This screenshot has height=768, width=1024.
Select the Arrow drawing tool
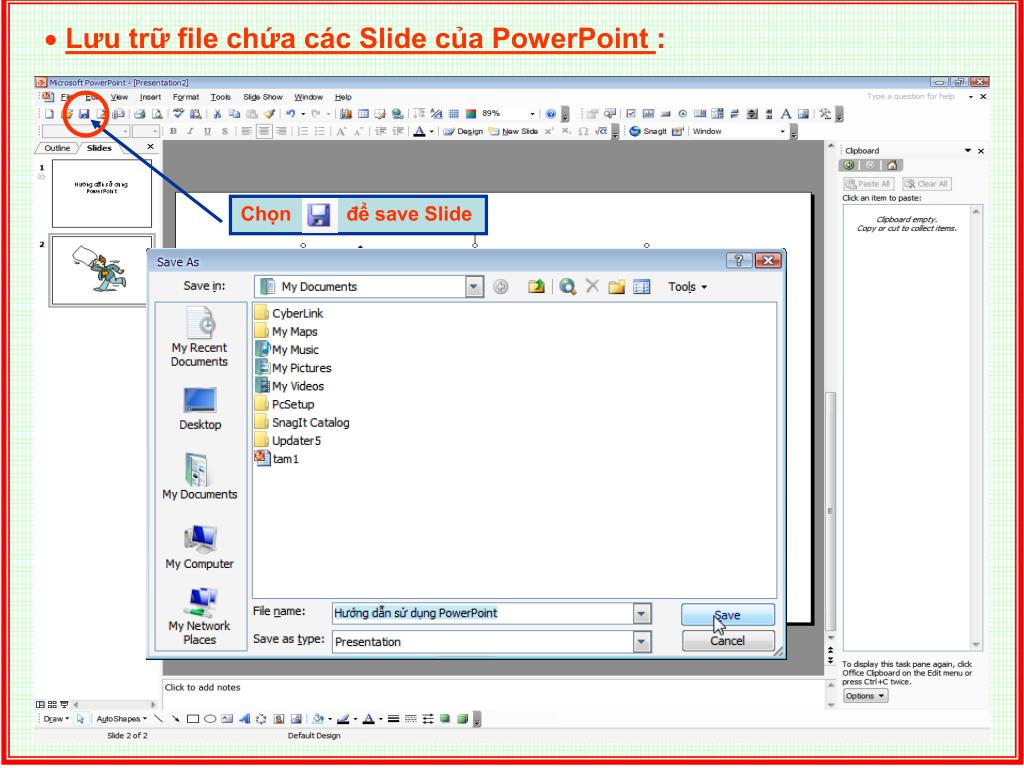click(x=175, y=719)
